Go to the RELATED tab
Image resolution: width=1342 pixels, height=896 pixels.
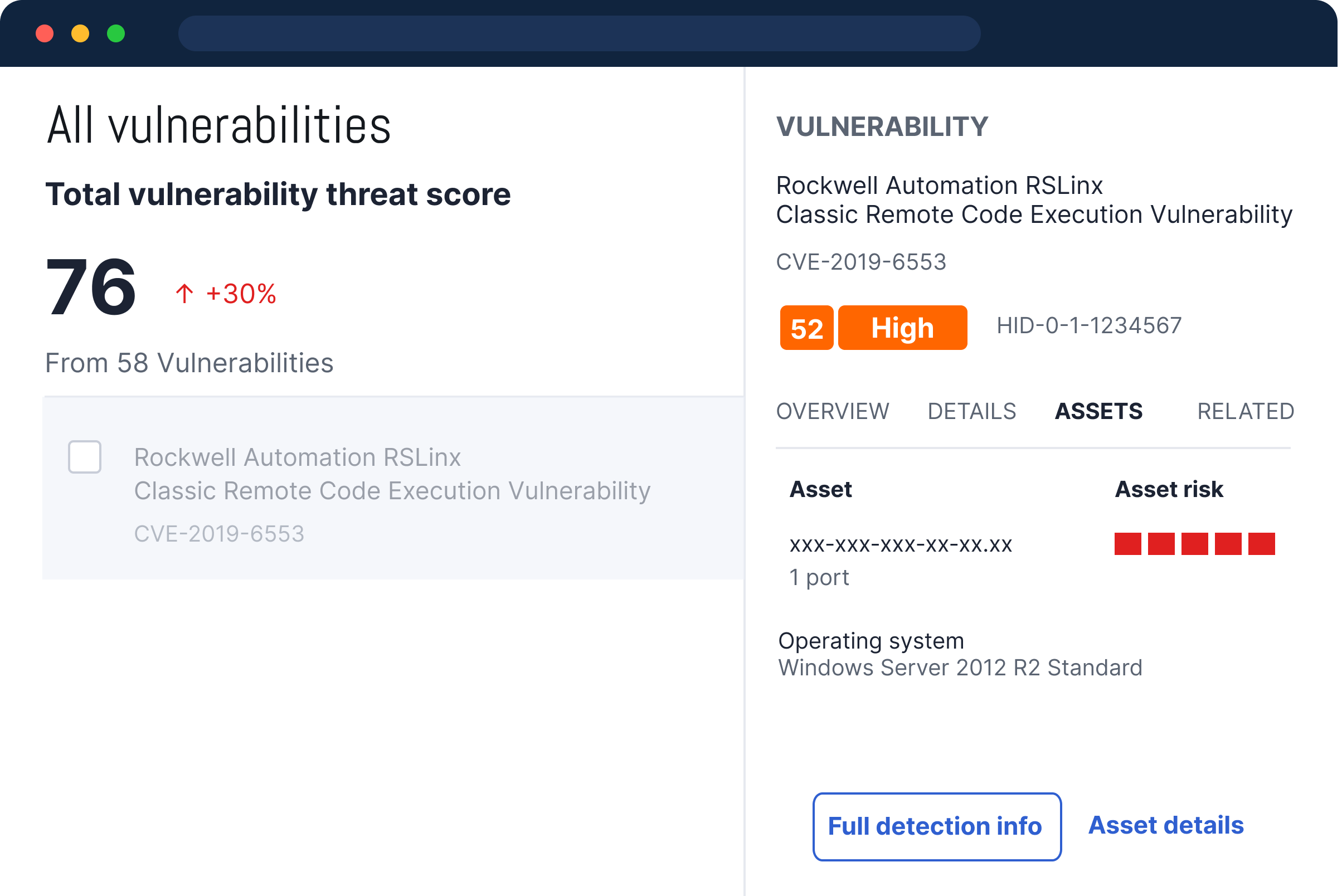1246,411
